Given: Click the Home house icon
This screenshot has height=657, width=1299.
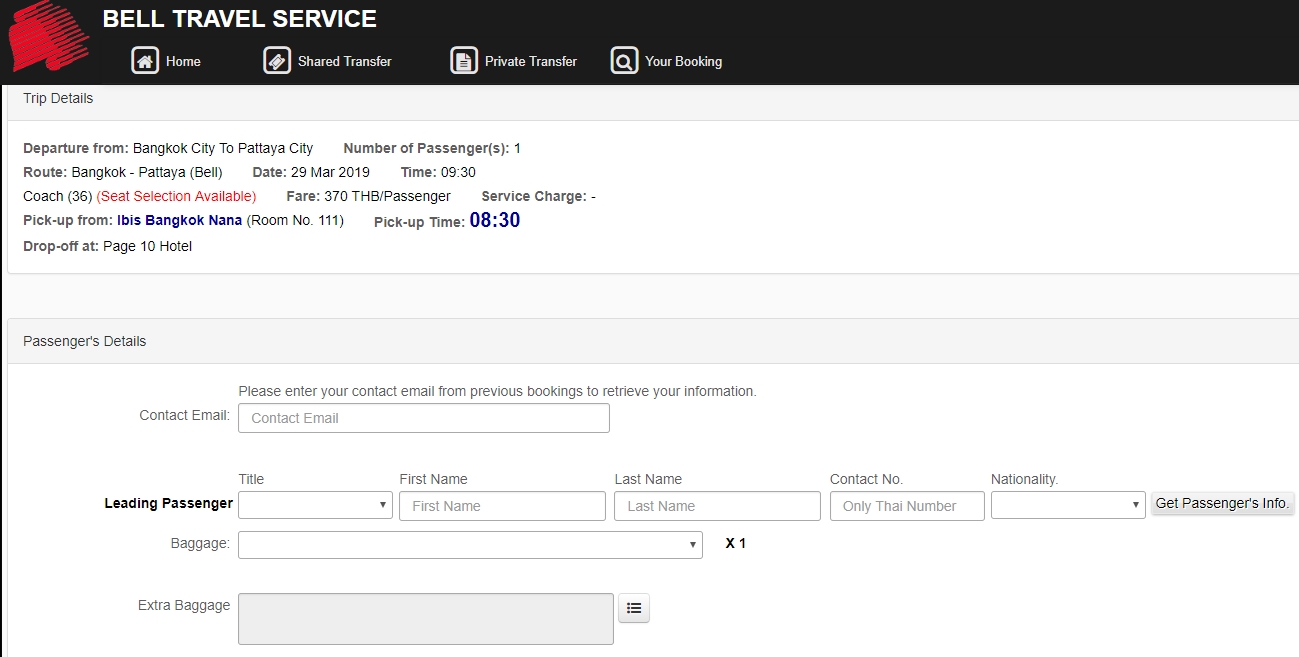Looking at the screenshot, I should (x=145, y=61).
